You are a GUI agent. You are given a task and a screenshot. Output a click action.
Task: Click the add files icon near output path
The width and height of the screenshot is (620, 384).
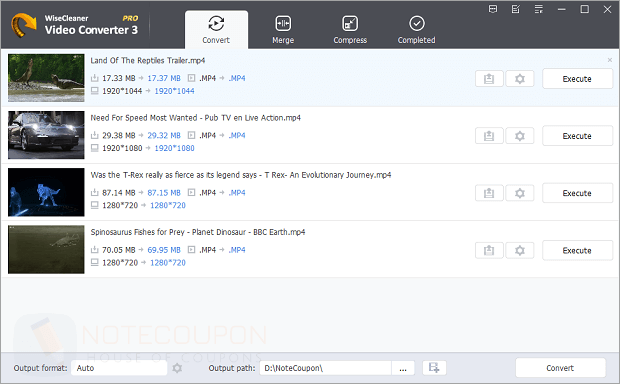coord(434,368)
